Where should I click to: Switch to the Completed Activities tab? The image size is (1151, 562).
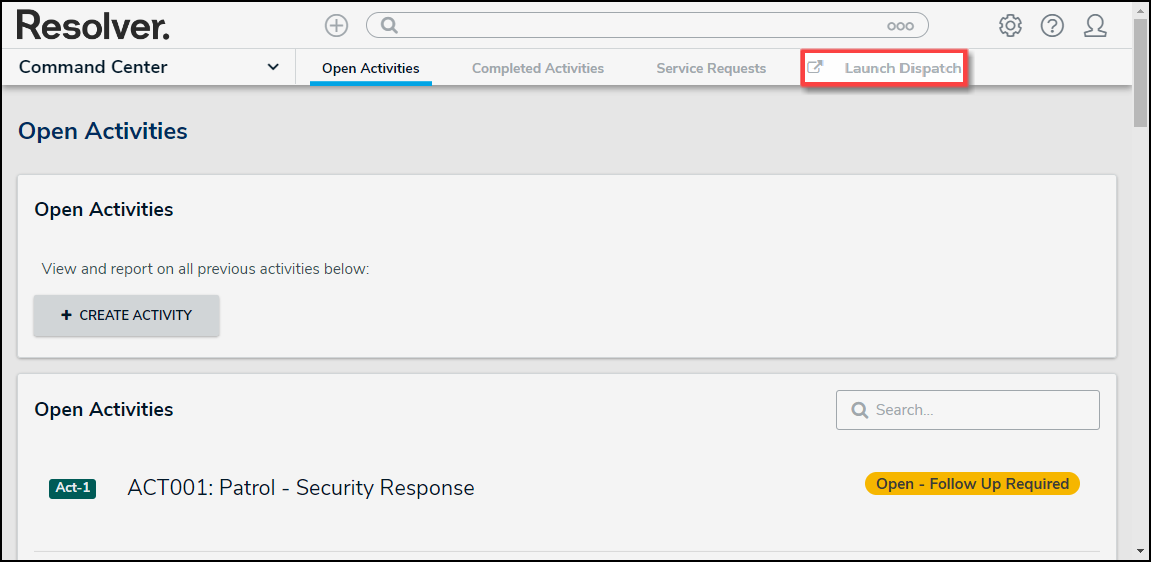point(538,69)
